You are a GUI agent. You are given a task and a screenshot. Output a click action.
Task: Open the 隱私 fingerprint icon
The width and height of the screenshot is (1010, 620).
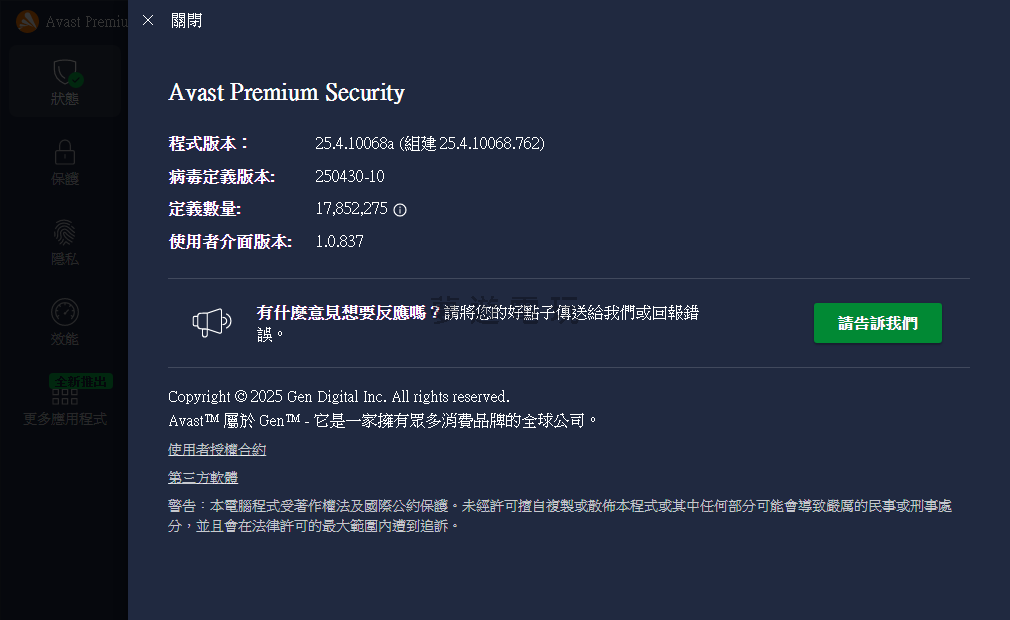pyautogui.click(x=65, y=232)
